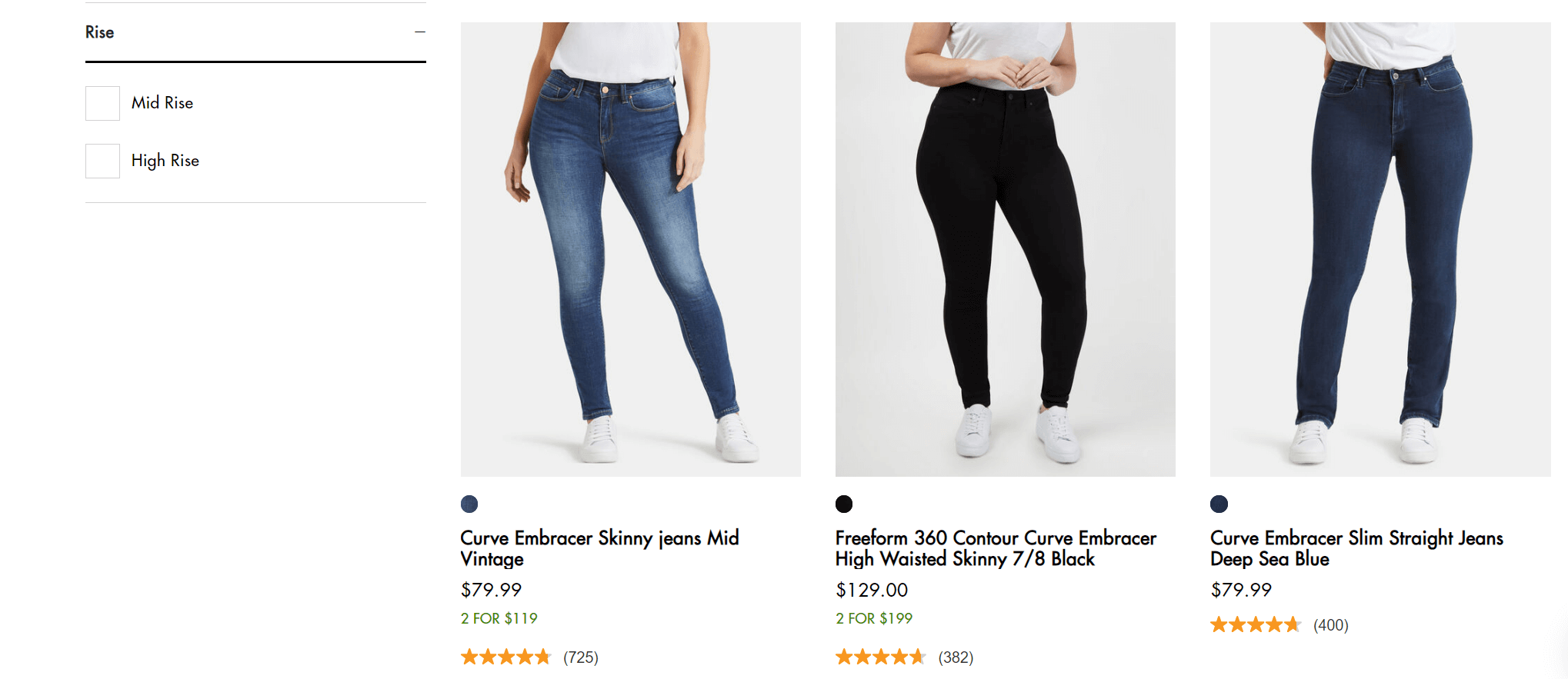Image resolution: width=1568 pixels, height=679 pixels.
Task: Click the Mid Vintage skinny jeans product image
Action: 630,249
